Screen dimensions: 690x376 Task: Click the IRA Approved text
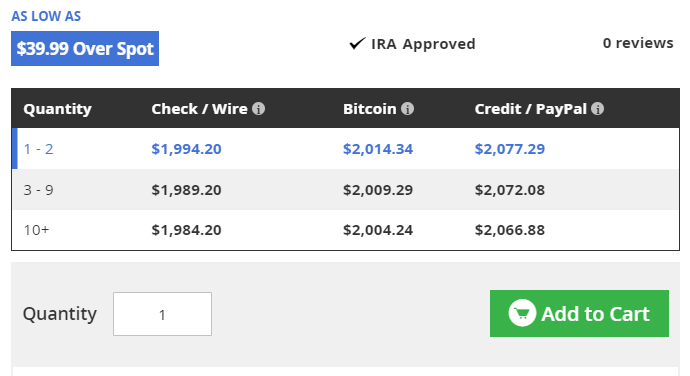pyautogui.click(x=423, y=44)
